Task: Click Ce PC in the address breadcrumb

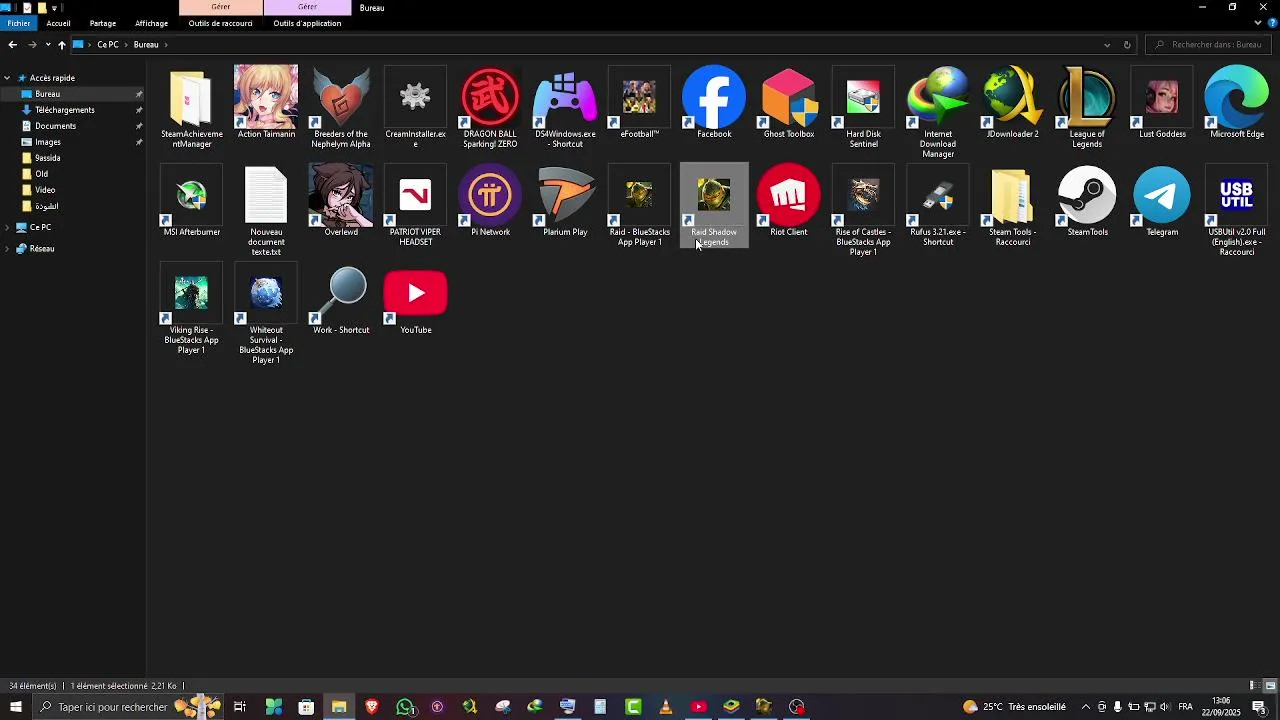Action: pos(108,45)
